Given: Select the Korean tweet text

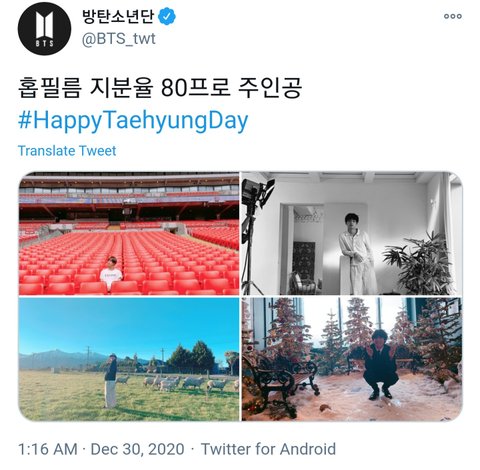Looking at the screenshot, I should (x=160, y=88).
